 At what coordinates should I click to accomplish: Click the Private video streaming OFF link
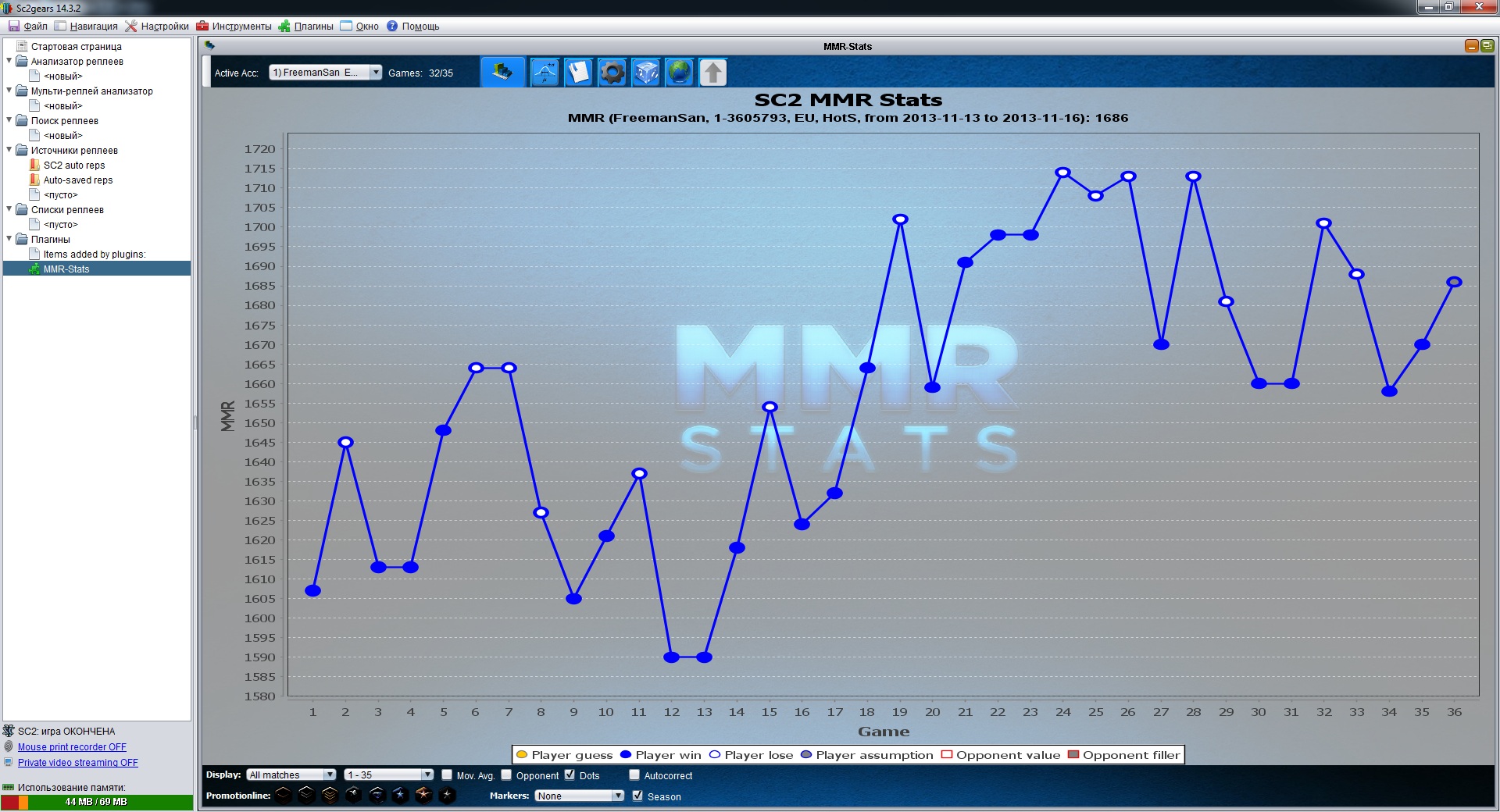pos(78,763)
